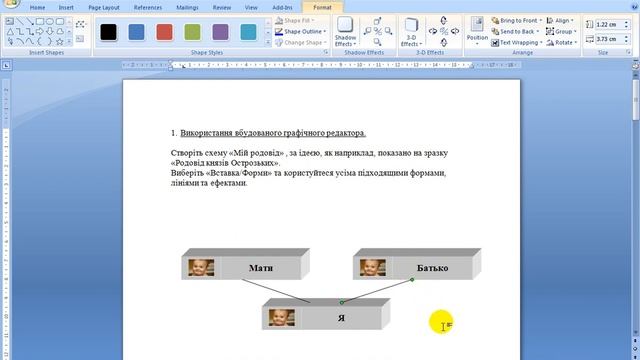Select the Line shape tool
Image resolution: width=640 pixels, height=360 pixels.
pyautogui.click(x=20, y=21)
